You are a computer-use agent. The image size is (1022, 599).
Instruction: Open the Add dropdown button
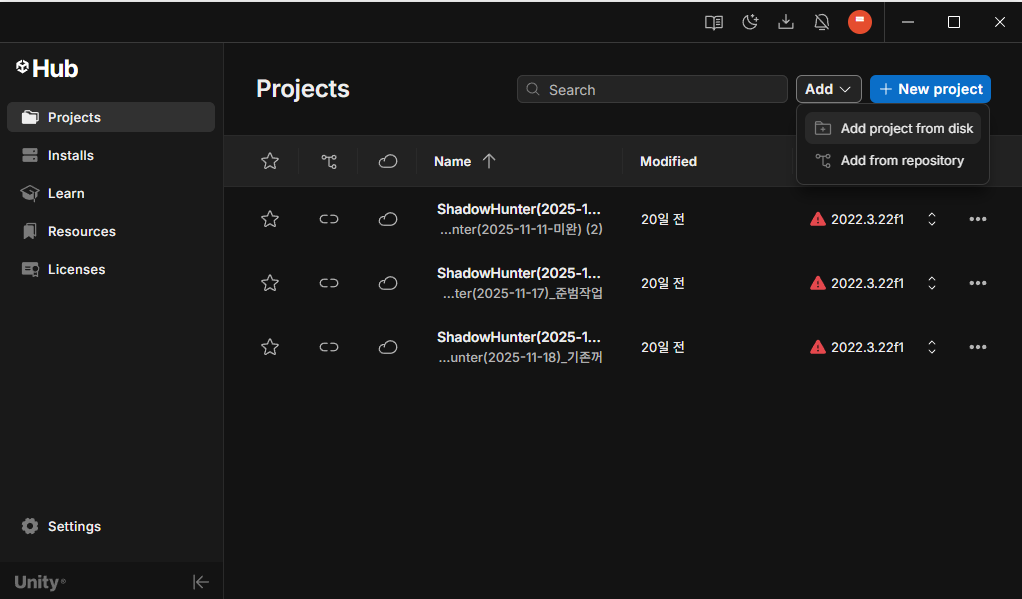pyautogui.click(x=828, y=89)
